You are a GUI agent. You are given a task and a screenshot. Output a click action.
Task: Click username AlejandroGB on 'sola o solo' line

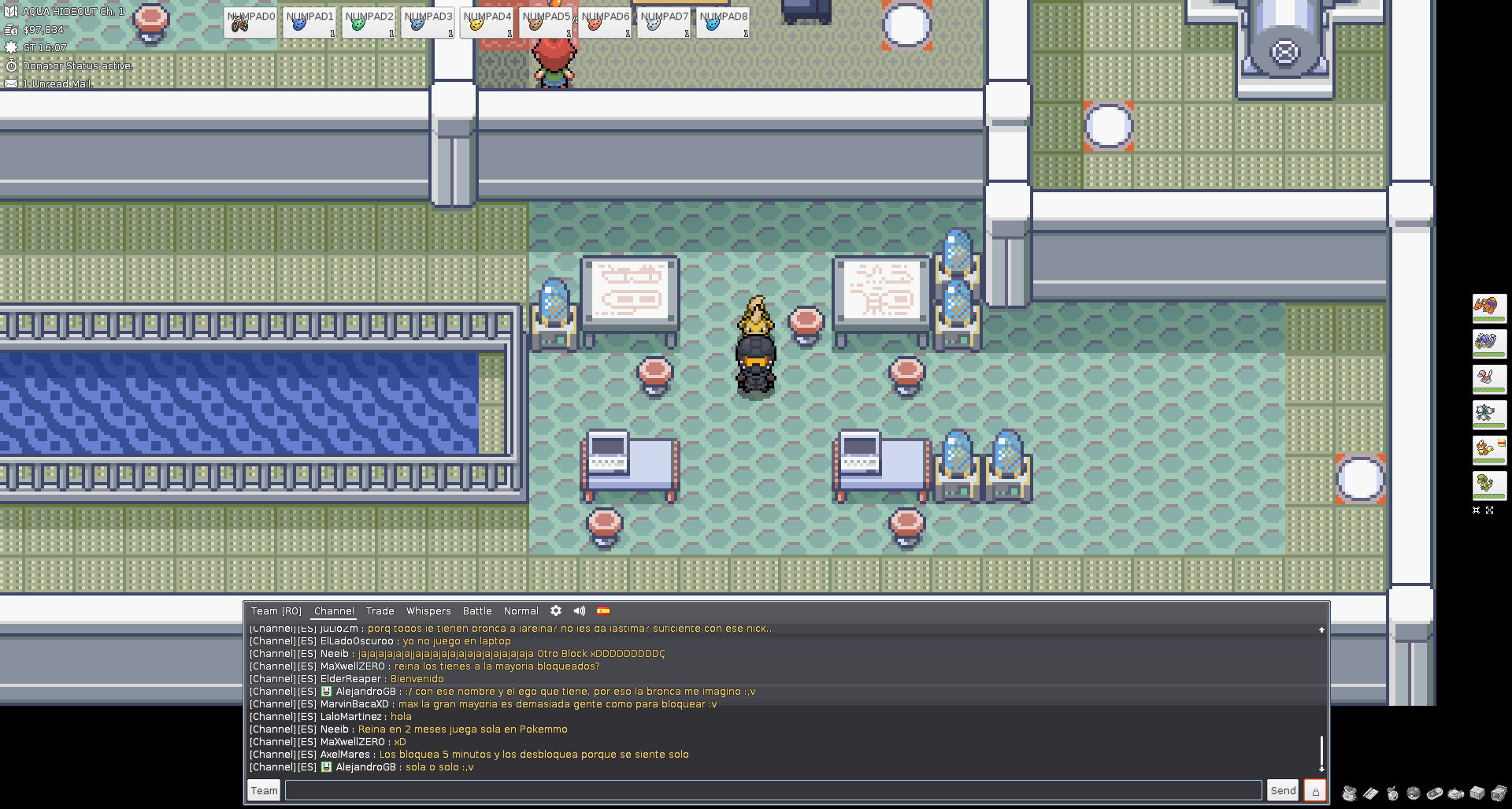(366, 766)
